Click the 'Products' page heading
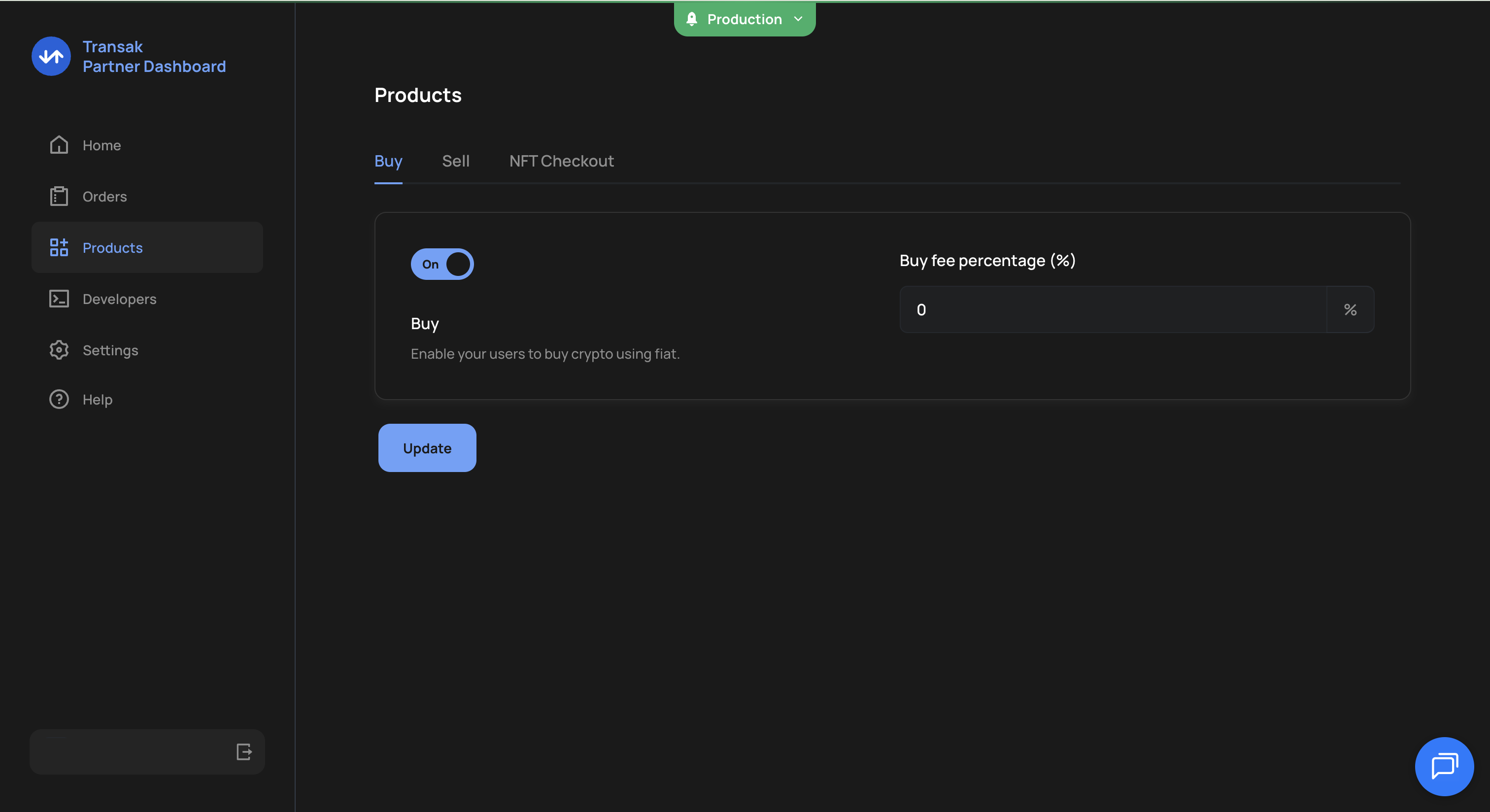This screenshot has height=812, width=1490. coord(418,95)
